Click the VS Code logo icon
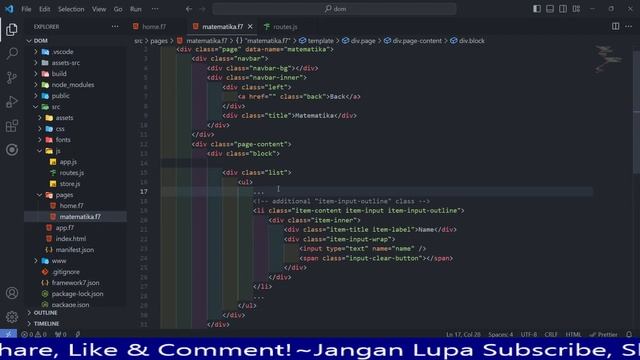640x360 pixels. pyautogui.click(x=9, y=9)
